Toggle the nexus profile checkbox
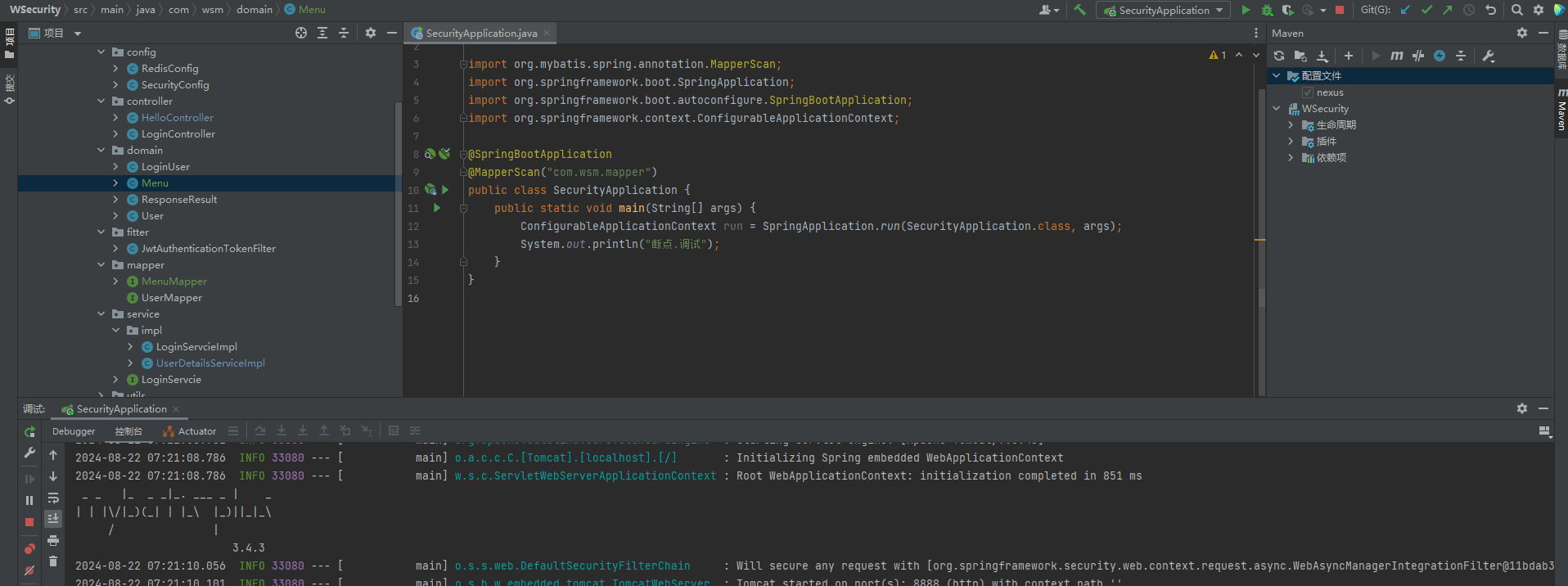 point(1308,92)
